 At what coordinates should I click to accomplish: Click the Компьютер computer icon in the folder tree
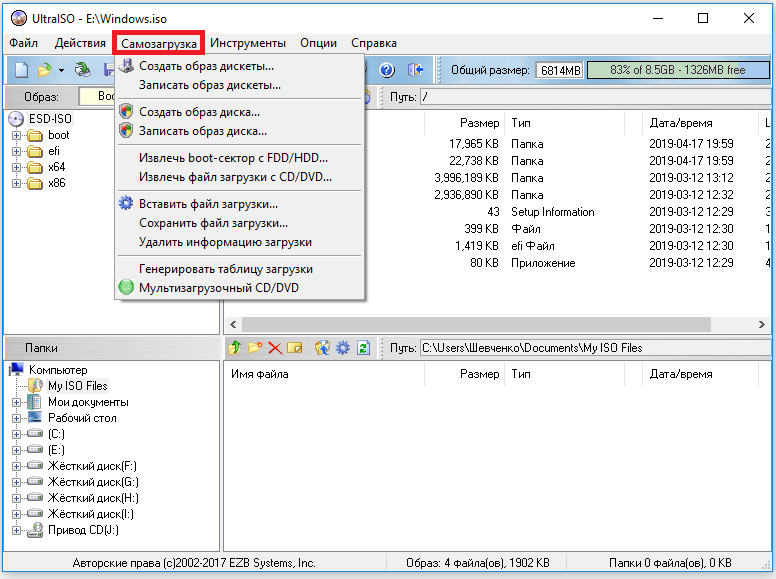16,370
